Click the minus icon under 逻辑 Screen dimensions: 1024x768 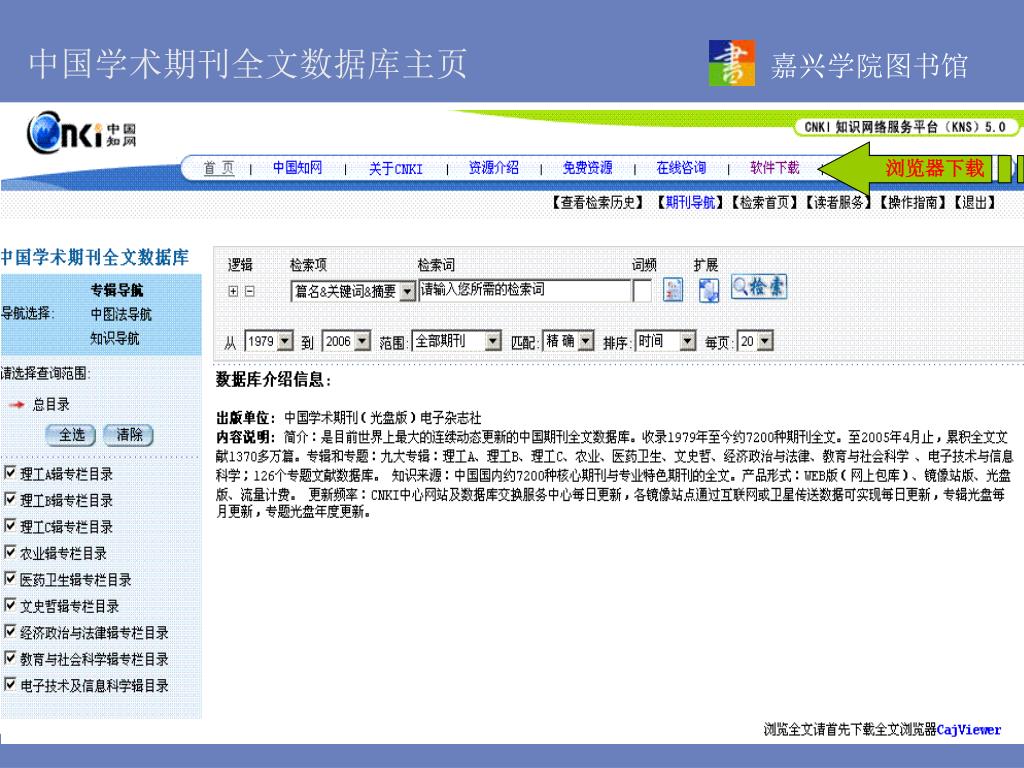(x=249, y=291)
